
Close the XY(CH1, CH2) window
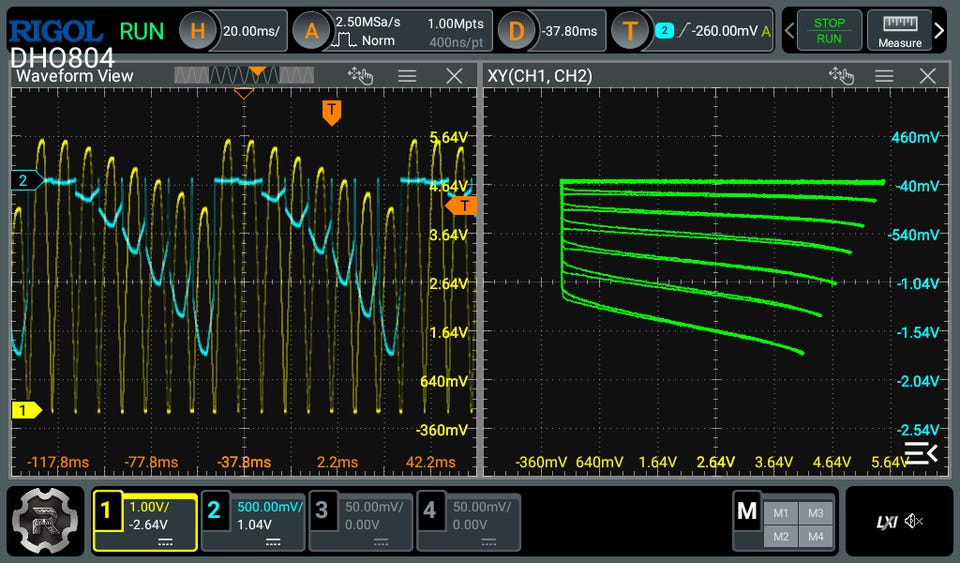[928, 76]
